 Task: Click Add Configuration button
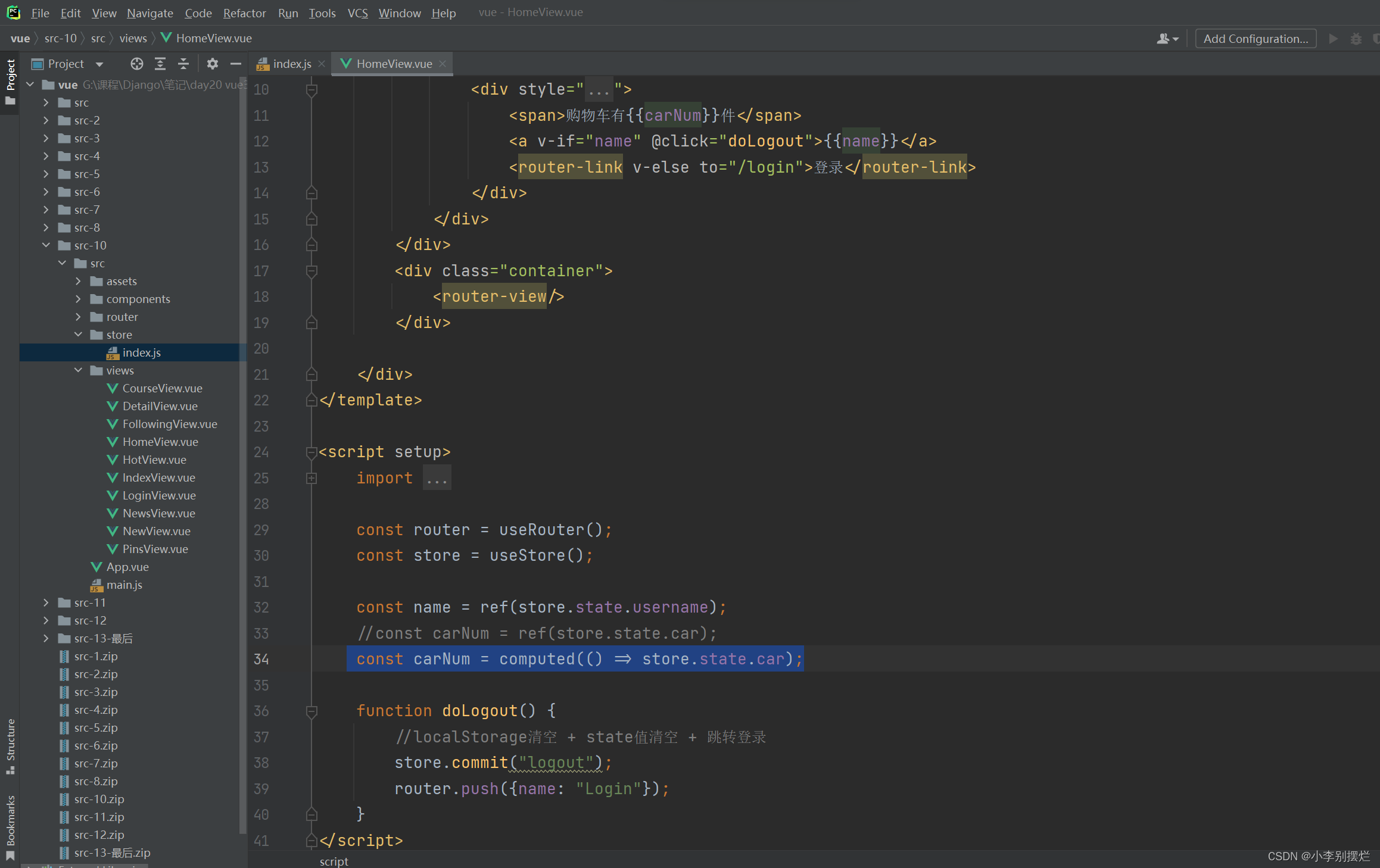pos(1256,39)
